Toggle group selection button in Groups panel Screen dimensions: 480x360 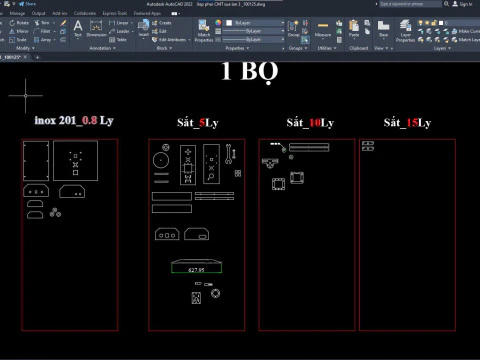coord(305,40)
